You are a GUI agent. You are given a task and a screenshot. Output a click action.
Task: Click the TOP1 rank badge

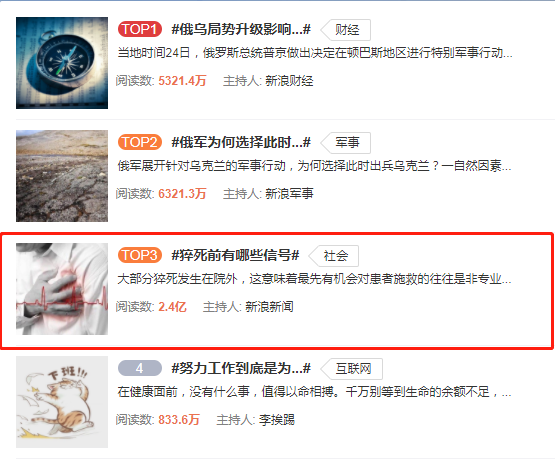tap(140, 29)
